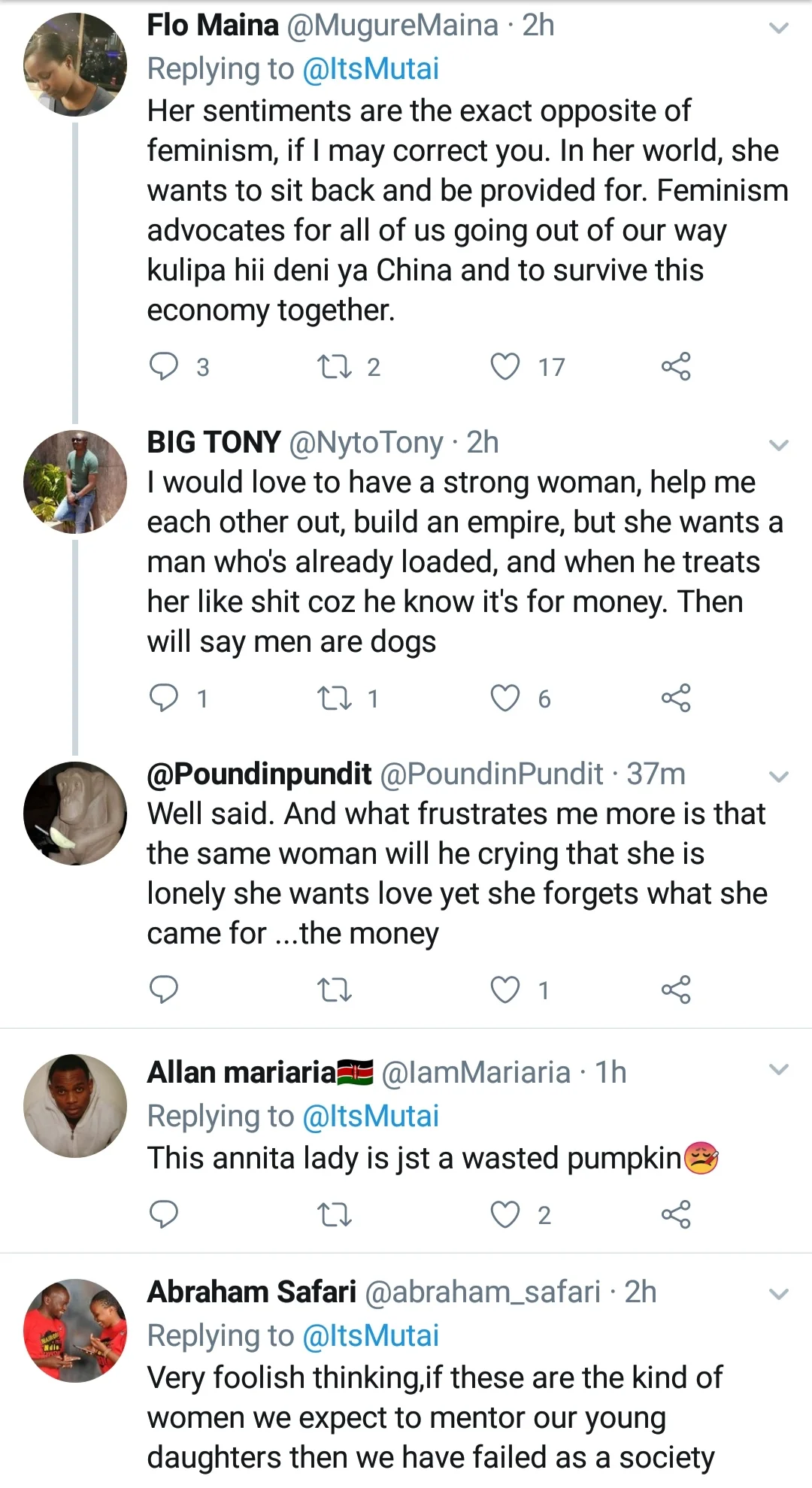View Flo Maina's profile picture

75,65
